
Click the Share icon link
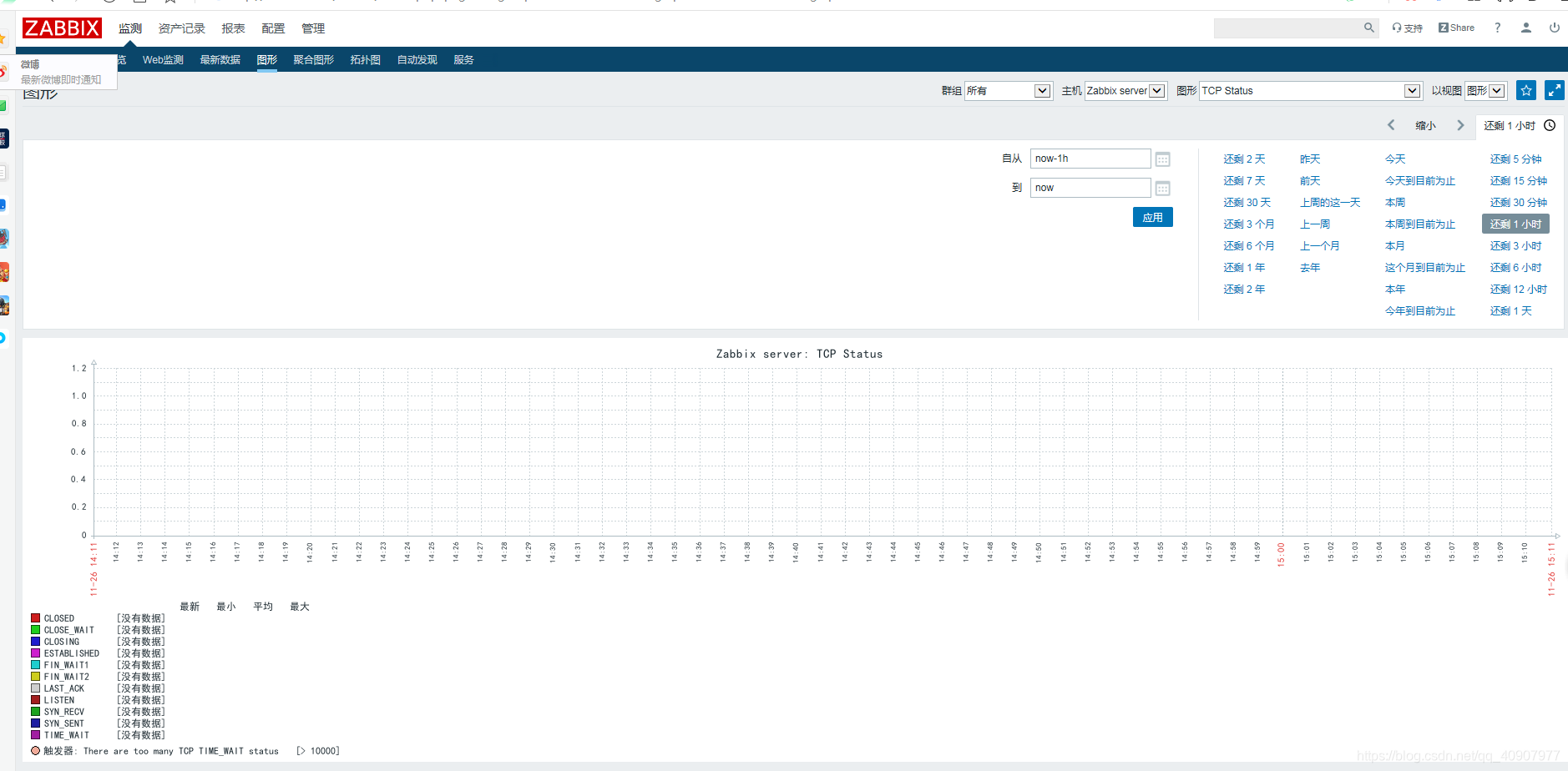point(1456,28)
